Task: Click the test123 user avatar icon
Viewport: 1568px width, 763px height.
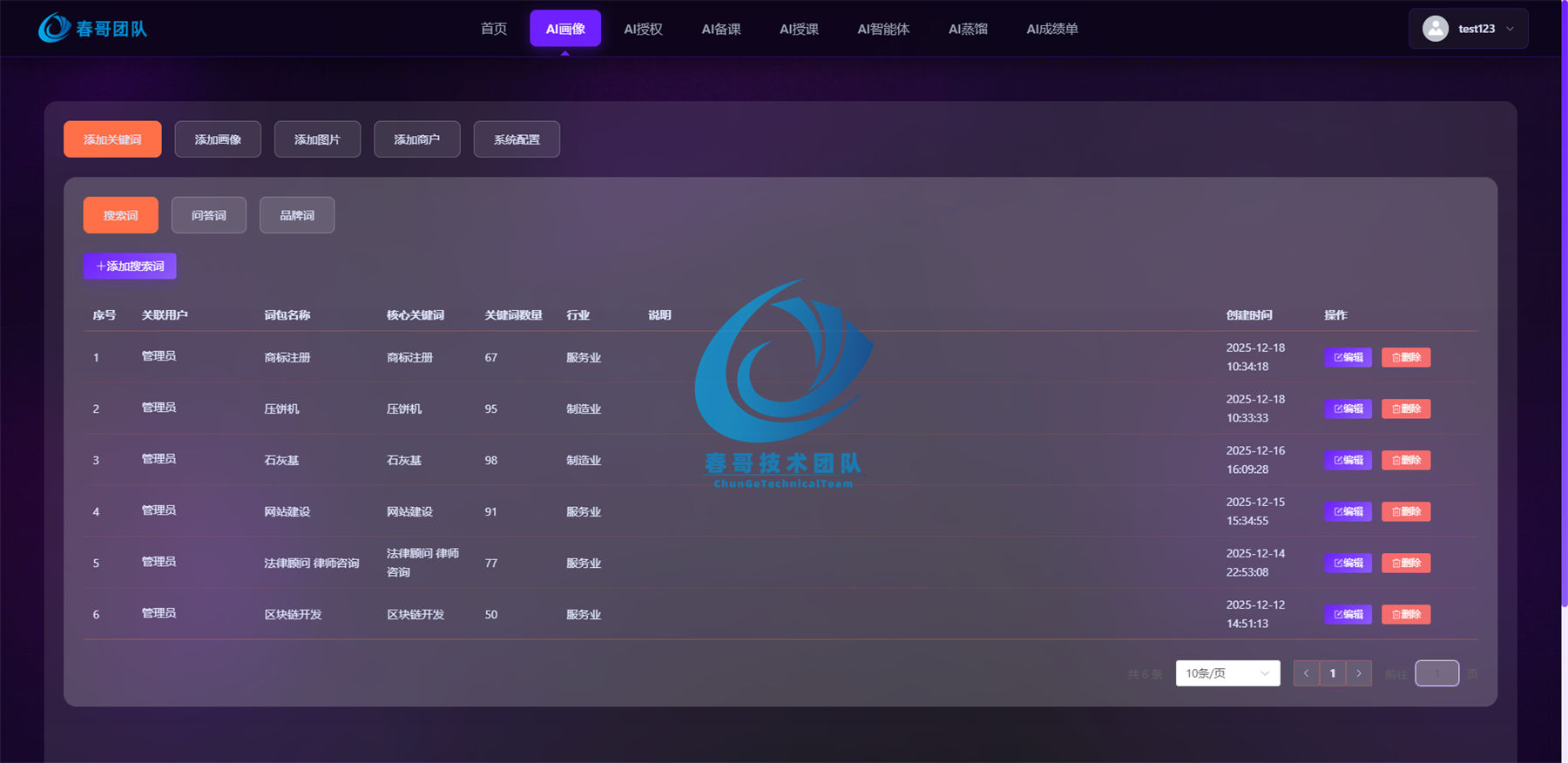Action: pyautogui.click(x=1435, y=29)
